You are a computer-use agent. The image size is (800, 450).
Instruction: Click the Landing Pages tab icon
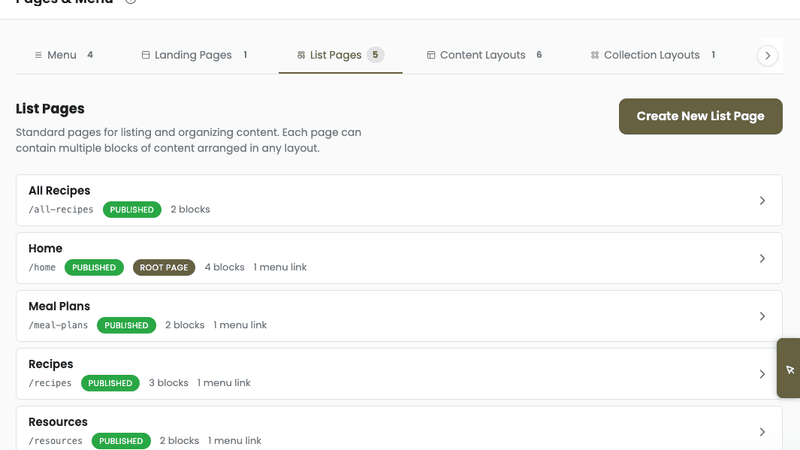click(x=145, y=55)
